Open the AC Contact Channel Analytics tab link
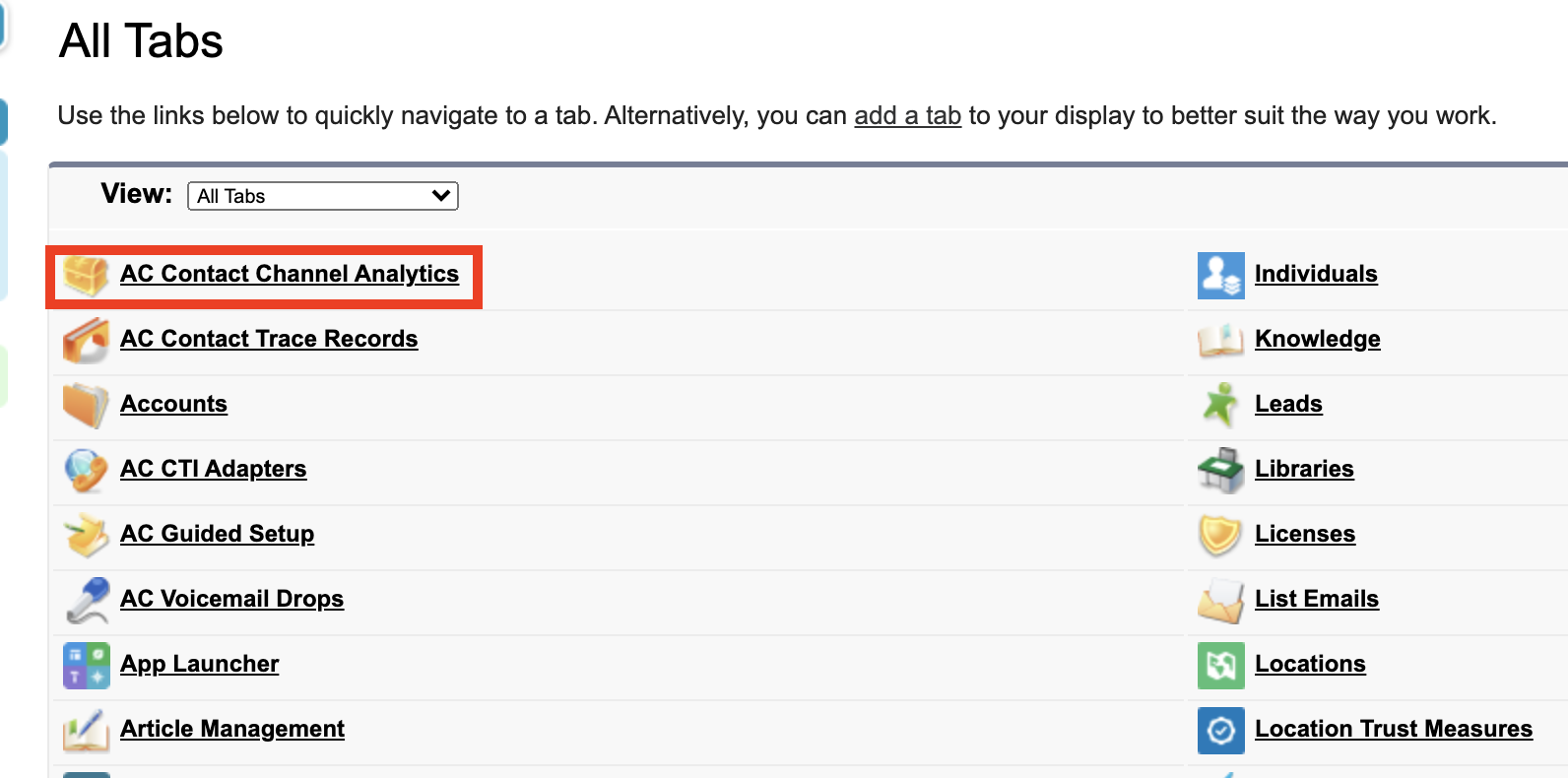Image resolution: width=1568 pixels, height=778 pixels. [290, 274]
